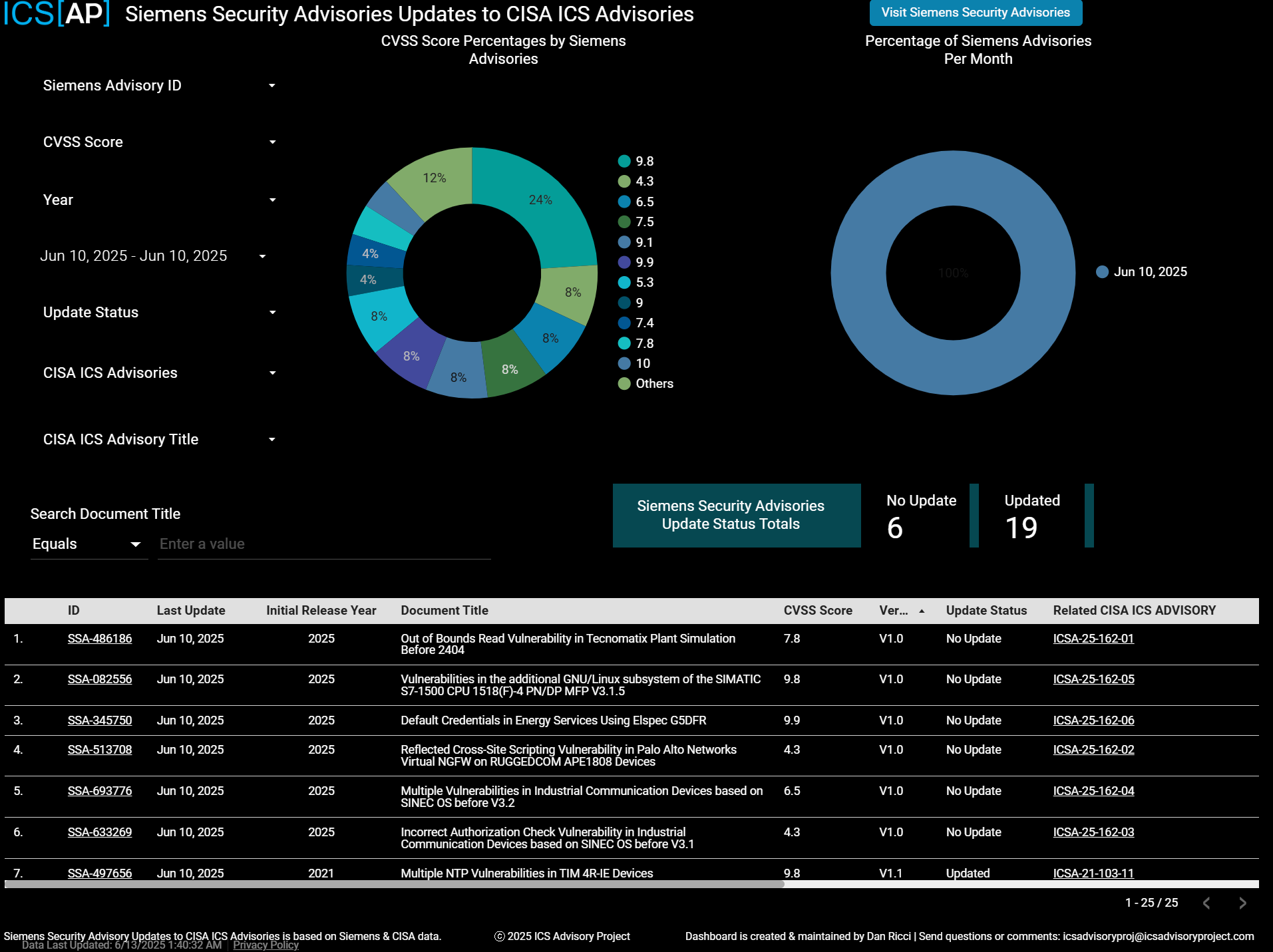Click Visit Siemens Security Advisories button
The width and height of the screenshot is (1273, 952).
(976, 13)
